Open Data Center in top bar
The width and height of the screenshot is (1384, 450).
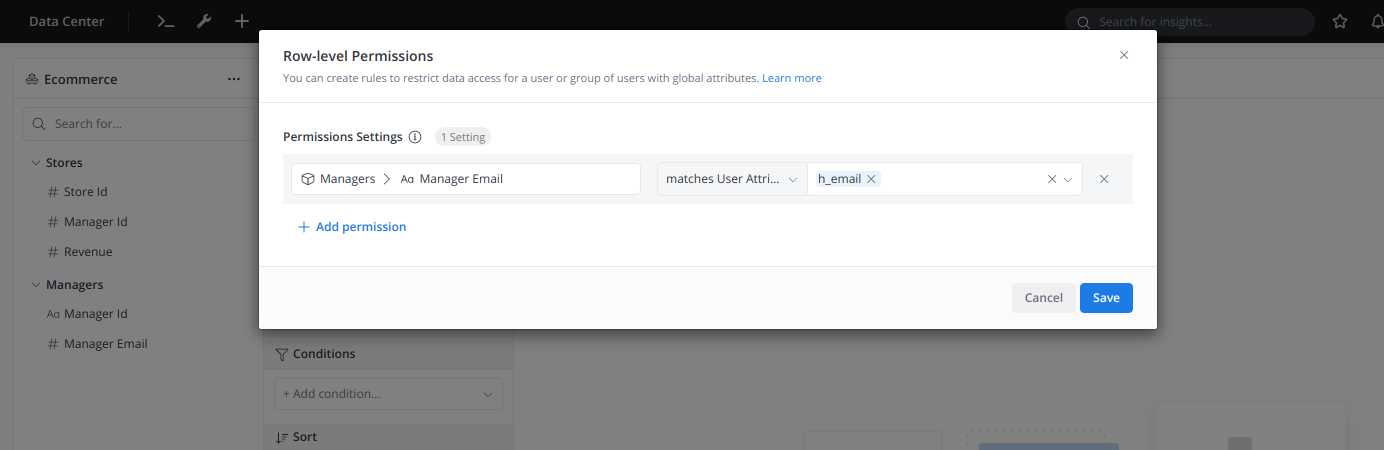(x=66, y=21)
